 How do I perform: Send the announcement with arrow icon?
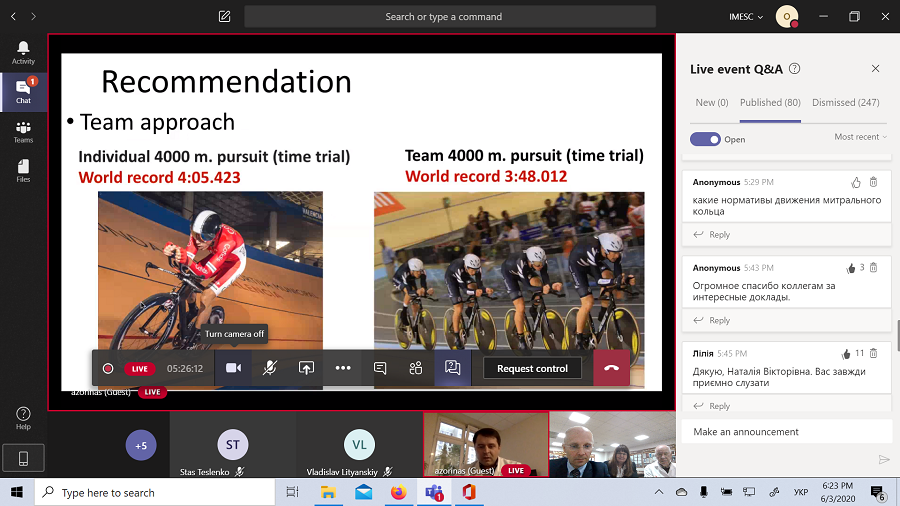click(x=884, y=460)
